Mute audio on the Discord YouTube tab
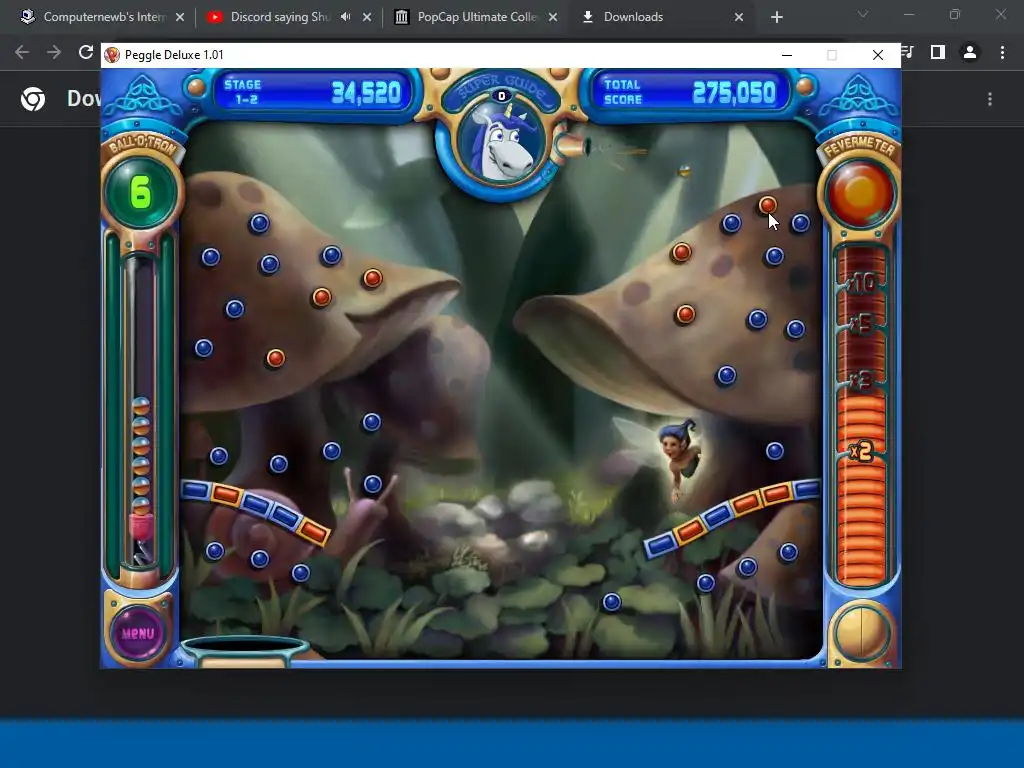Image resolution: width=1024 pixels, height=768 pixels. point(345,17)
